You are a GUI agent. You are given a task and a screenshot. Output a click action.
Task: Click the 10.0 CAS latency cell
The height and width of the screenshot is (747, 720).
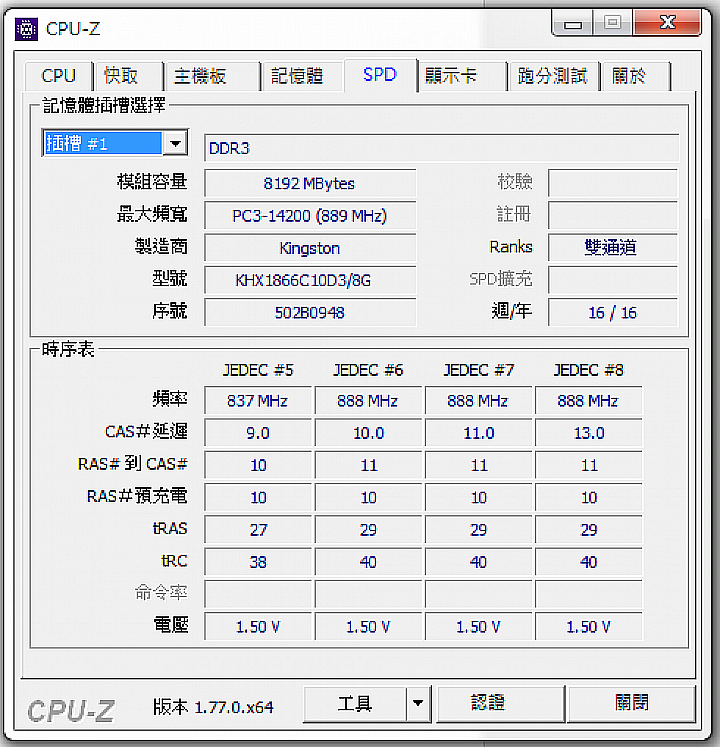[368, 433]
